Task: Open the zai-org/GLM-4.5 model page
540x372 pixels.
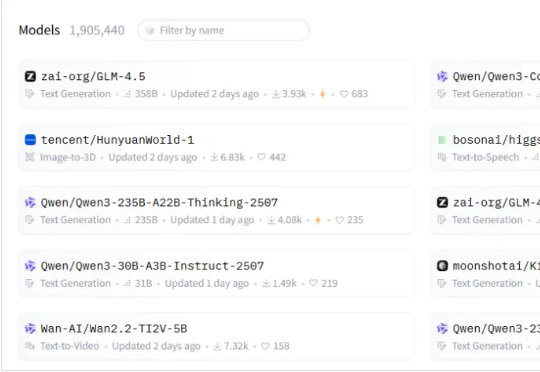Action: coord(93,76)
